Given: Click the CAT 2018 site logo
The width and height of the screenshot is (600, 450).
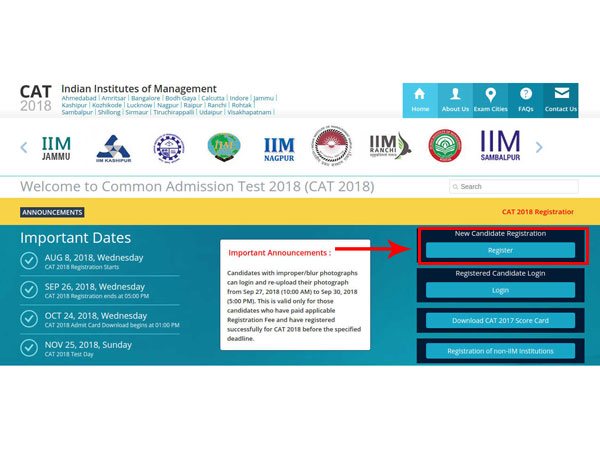Looking at the screenshot, I should coord(36,98).
